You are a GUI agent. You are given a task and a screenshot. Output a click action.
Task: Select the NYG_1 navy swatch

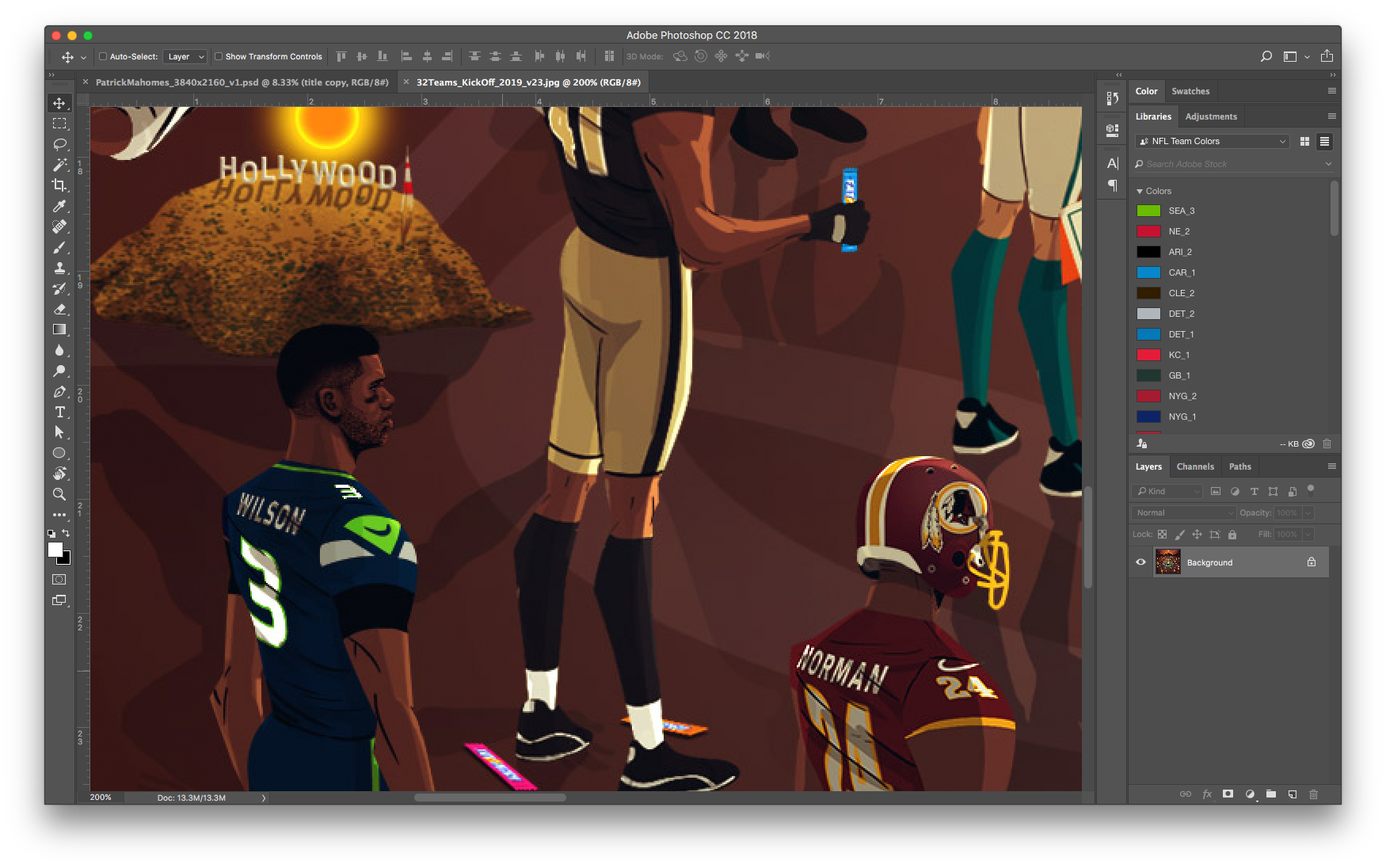click(x=1148, y=417)
